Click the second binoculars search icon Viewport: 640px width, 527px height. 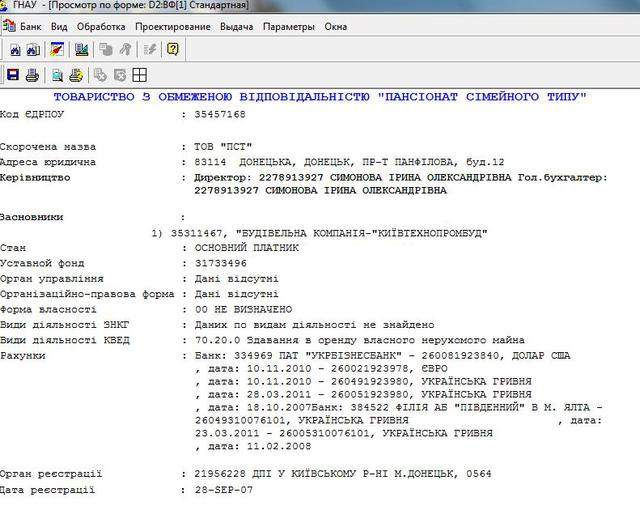tap(32, 48)
